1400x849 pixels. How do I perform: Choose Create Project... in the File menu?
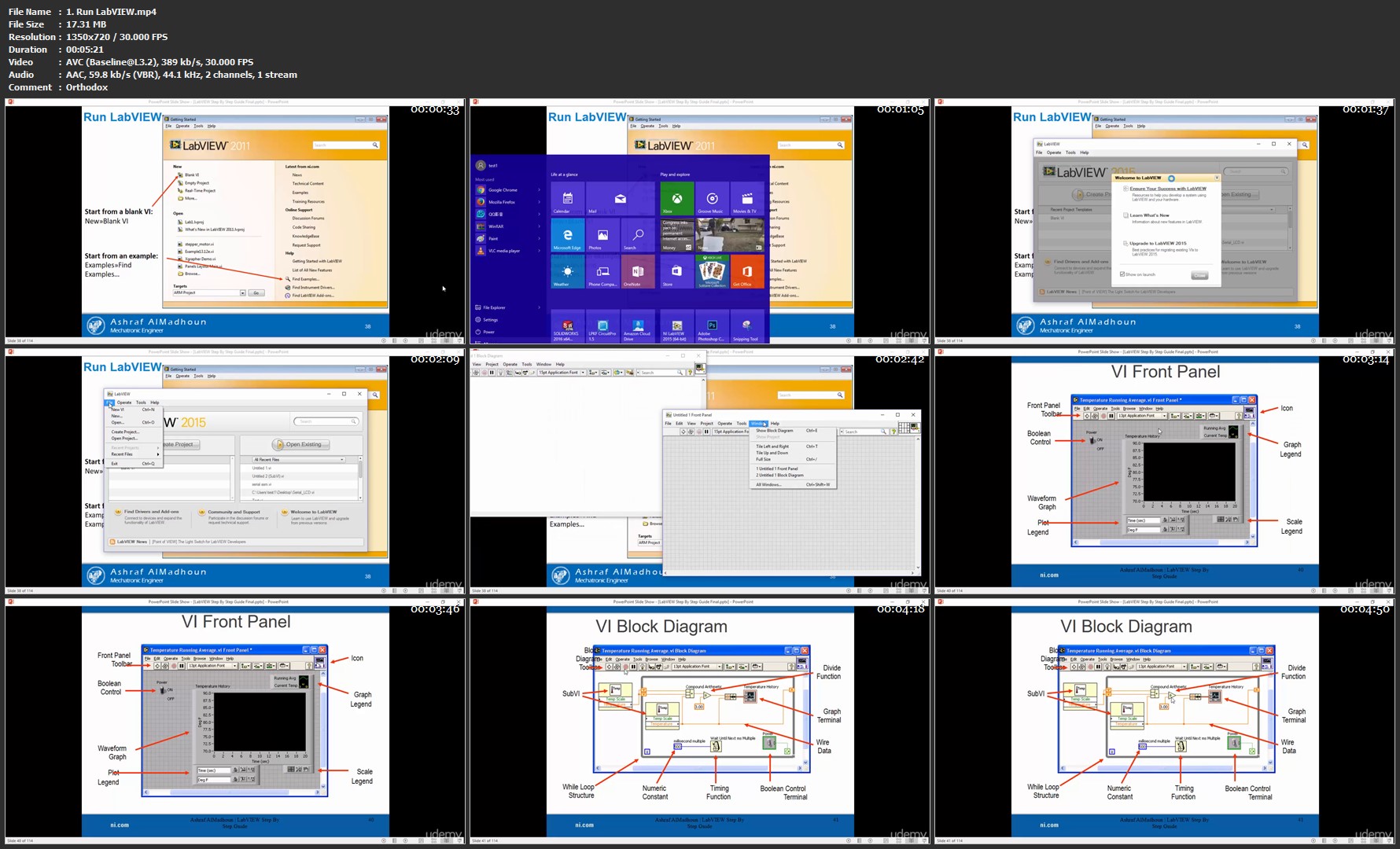point(134,432)
